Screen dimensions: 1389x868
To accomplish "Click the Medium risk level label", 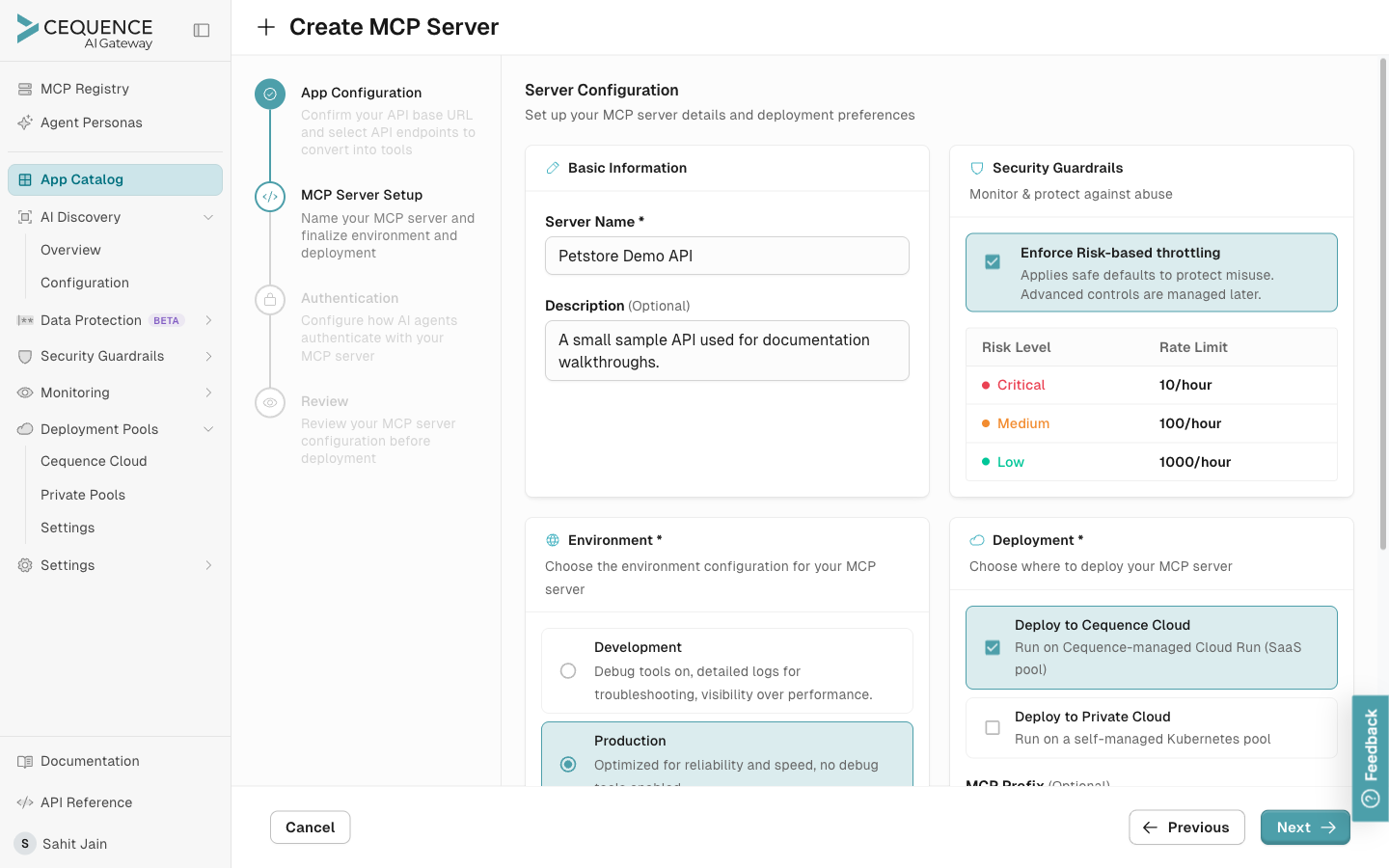I will [1023, 423].
